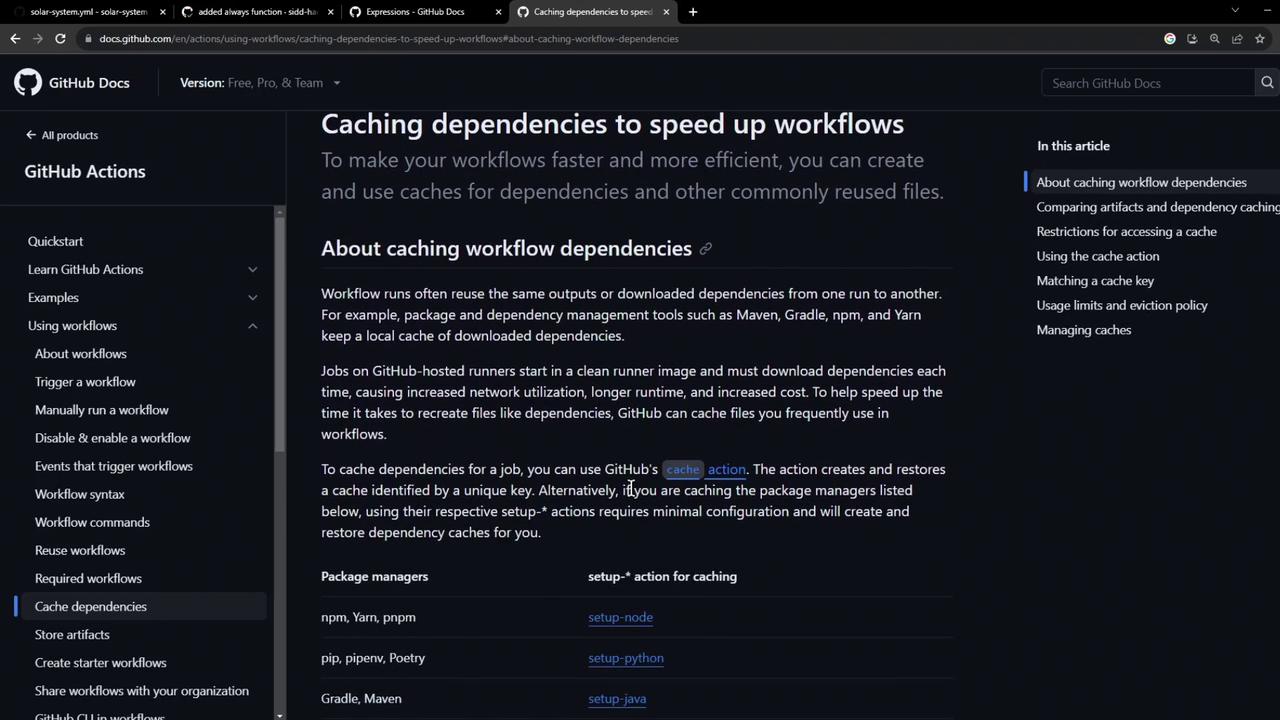1280x720 pixels.
Task: Close the Caching dependencies tab
Action: point(666,12)
